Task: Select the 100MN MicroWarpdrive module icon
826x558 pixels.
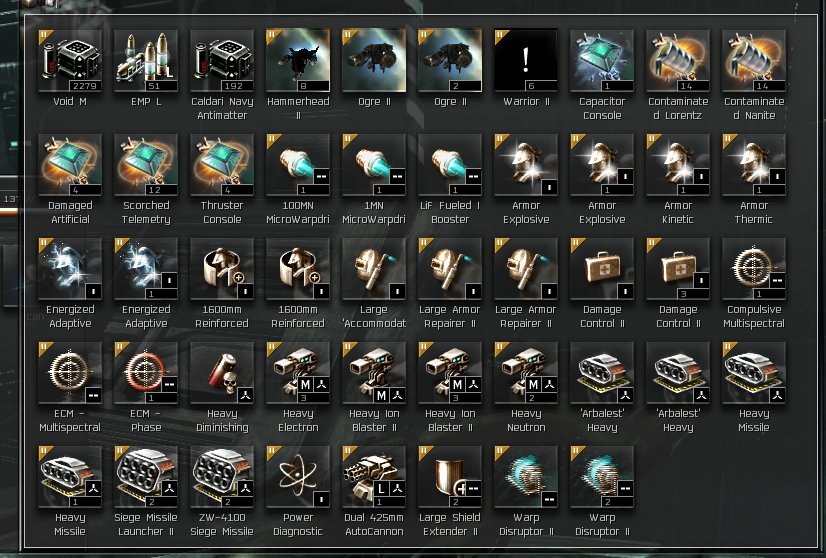Action: pyautogui.click(x=298, y=165)
